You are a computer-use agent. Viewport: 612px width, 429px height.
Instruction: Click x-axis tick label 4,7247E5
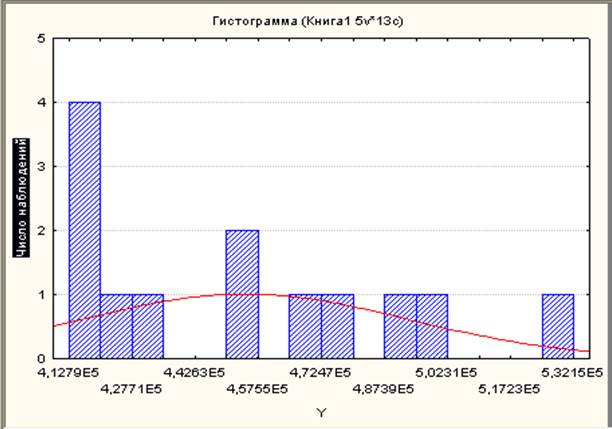(320, 372)
